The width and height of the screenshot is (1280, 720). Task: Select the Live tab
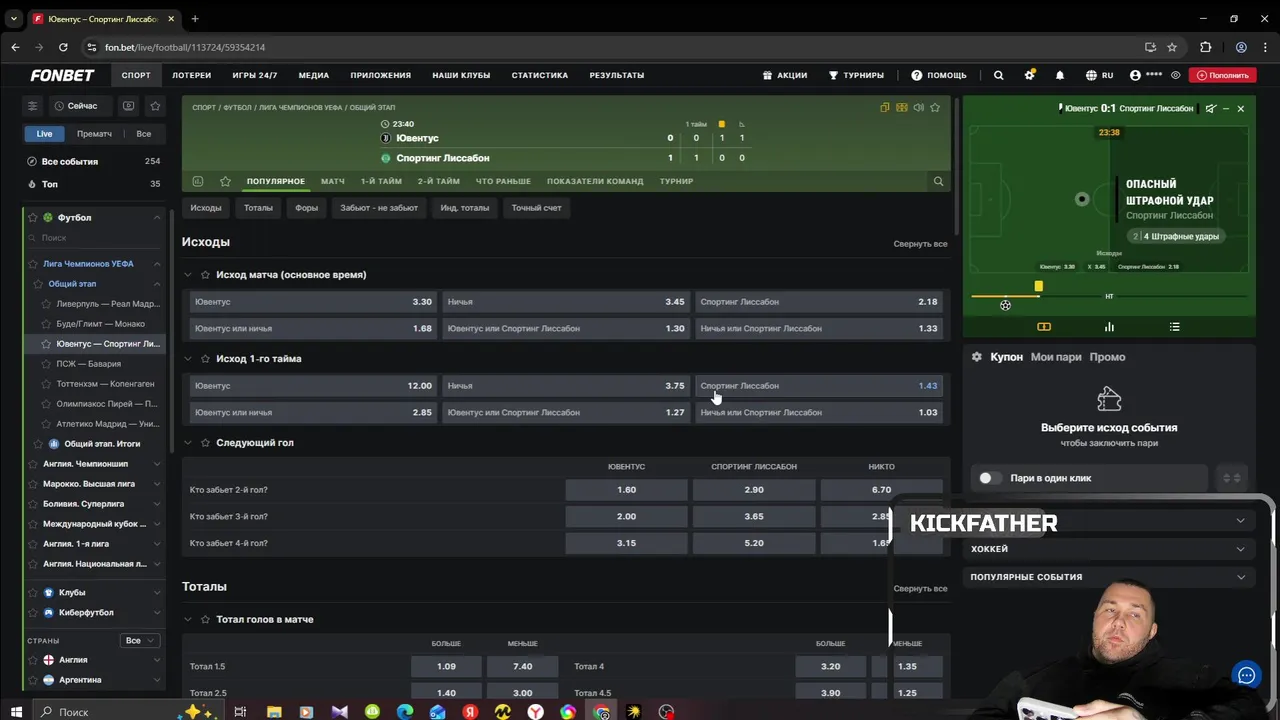click(44, 134)
